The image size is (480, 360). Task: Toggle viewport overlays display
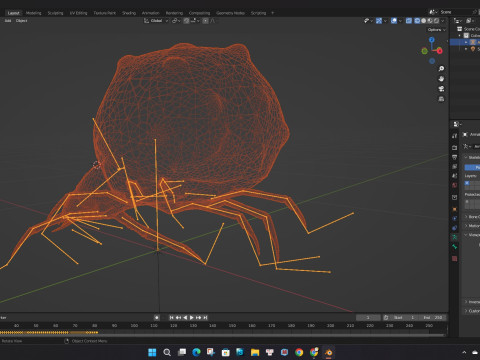coord(394,21)
